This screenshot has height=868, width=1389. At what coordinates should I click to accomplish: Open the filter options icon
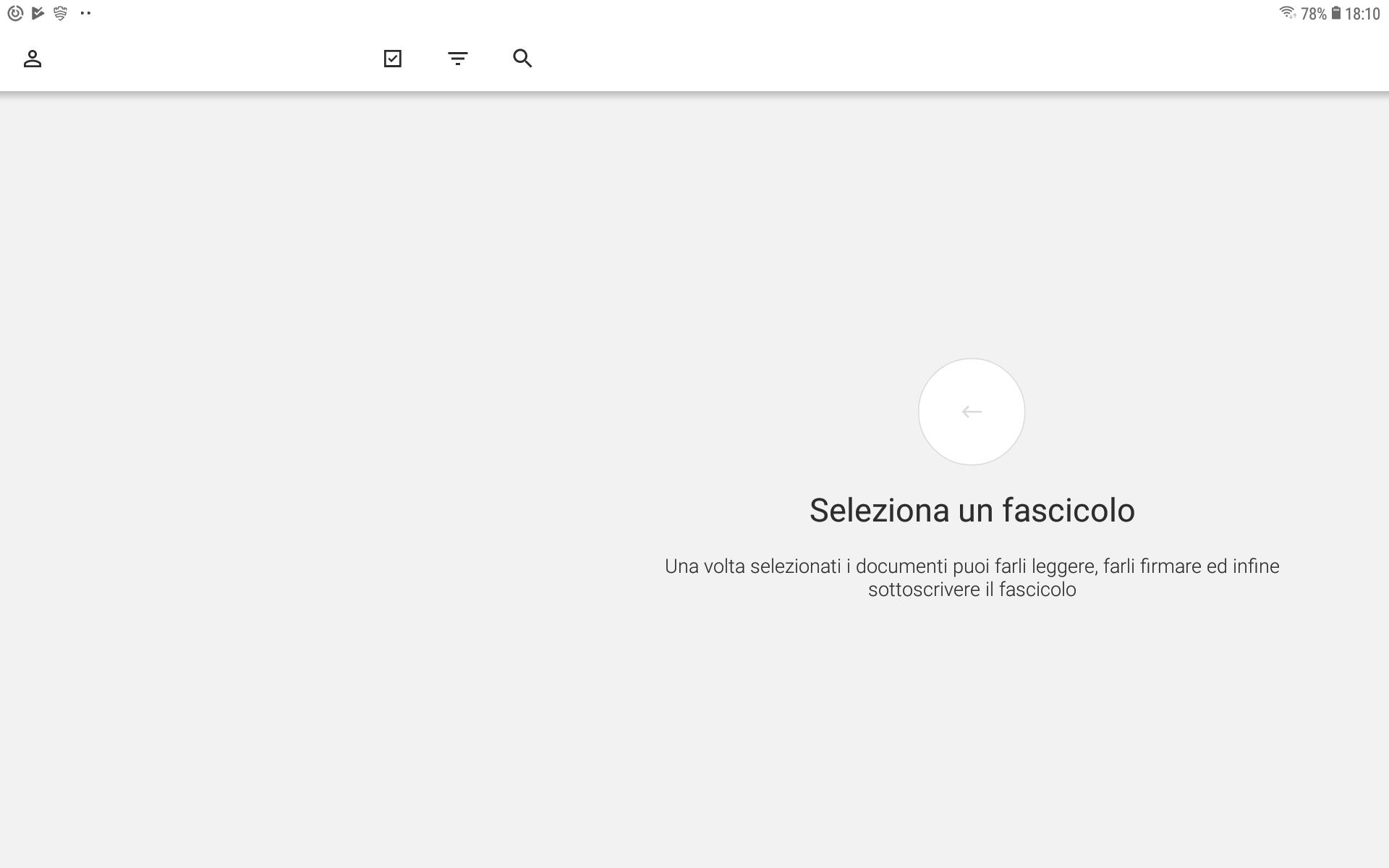pyautogui.click(x=457, y=59)
